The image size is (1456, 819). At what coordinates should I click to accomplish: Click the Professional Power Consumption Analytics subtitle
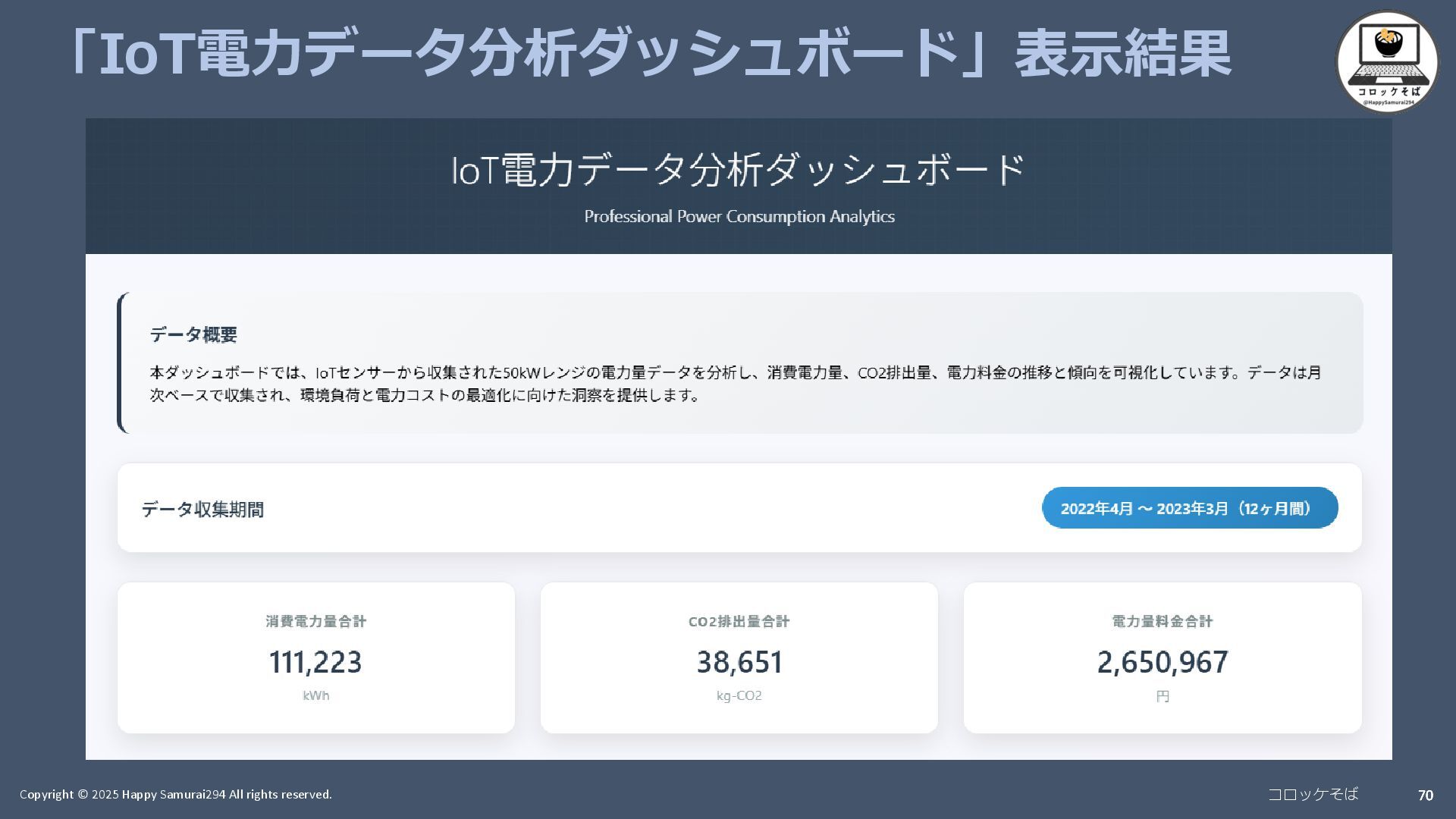click(739, 217)
